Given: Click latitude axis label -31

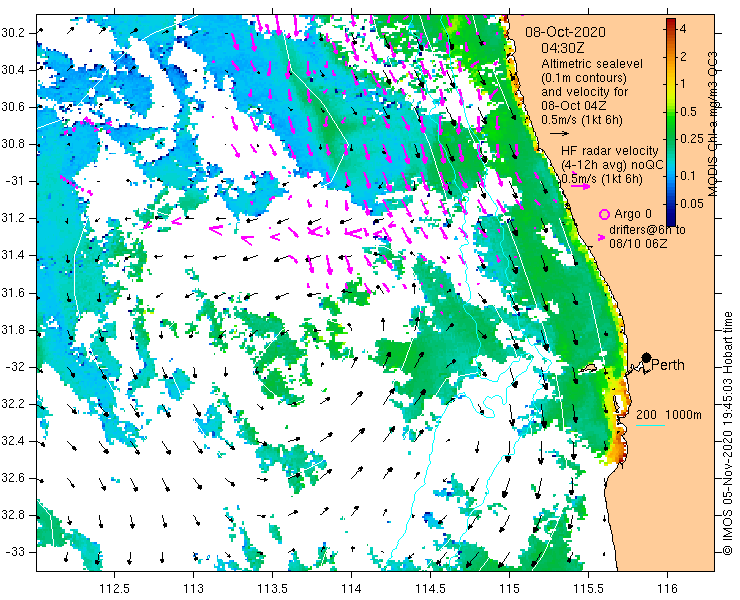Looking at the screenshot, I should tap(15, 181).
